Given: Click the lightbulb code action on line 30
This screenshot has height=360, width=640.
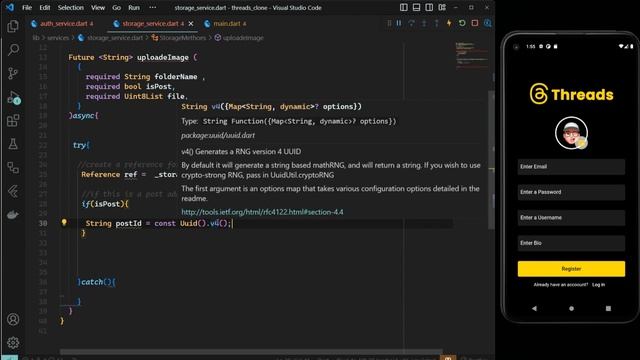Looking at the screenshot, I should coord(64,222).
